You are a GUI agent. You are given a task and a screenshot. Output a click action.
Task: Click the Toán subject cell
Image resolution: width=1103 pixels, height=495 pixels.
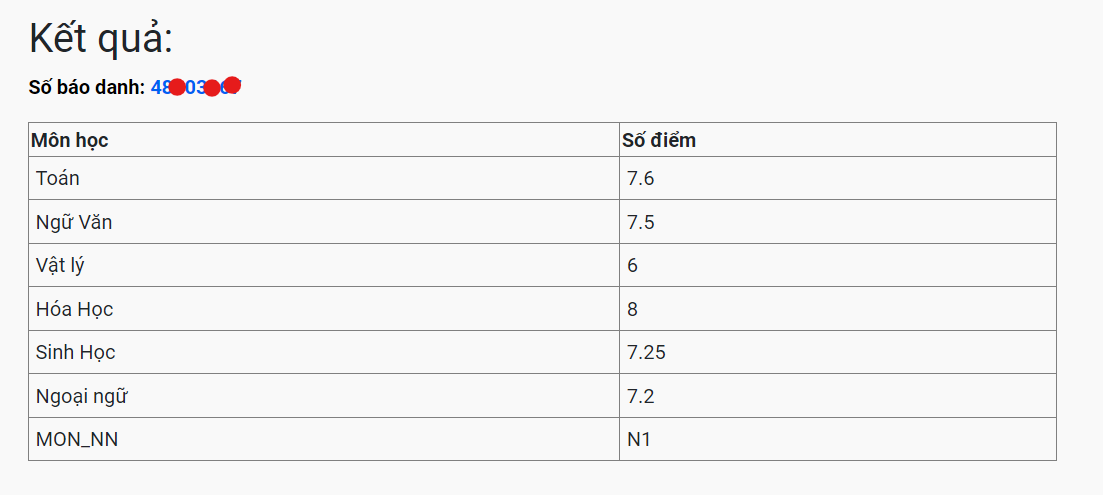58,178
